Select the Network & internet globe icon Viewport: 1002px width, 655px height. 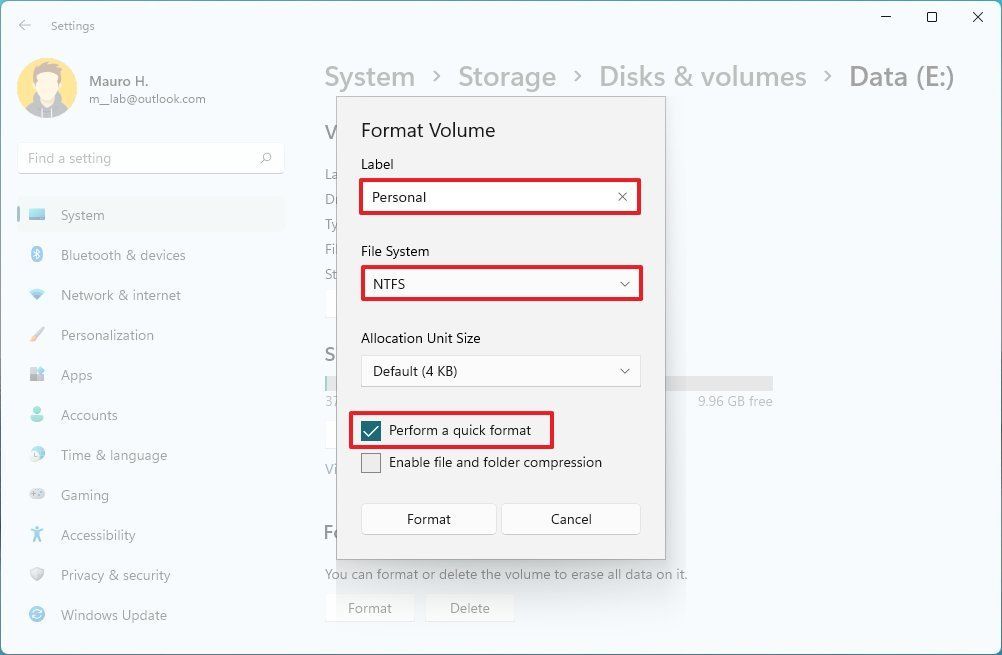(x=37, y=295)
